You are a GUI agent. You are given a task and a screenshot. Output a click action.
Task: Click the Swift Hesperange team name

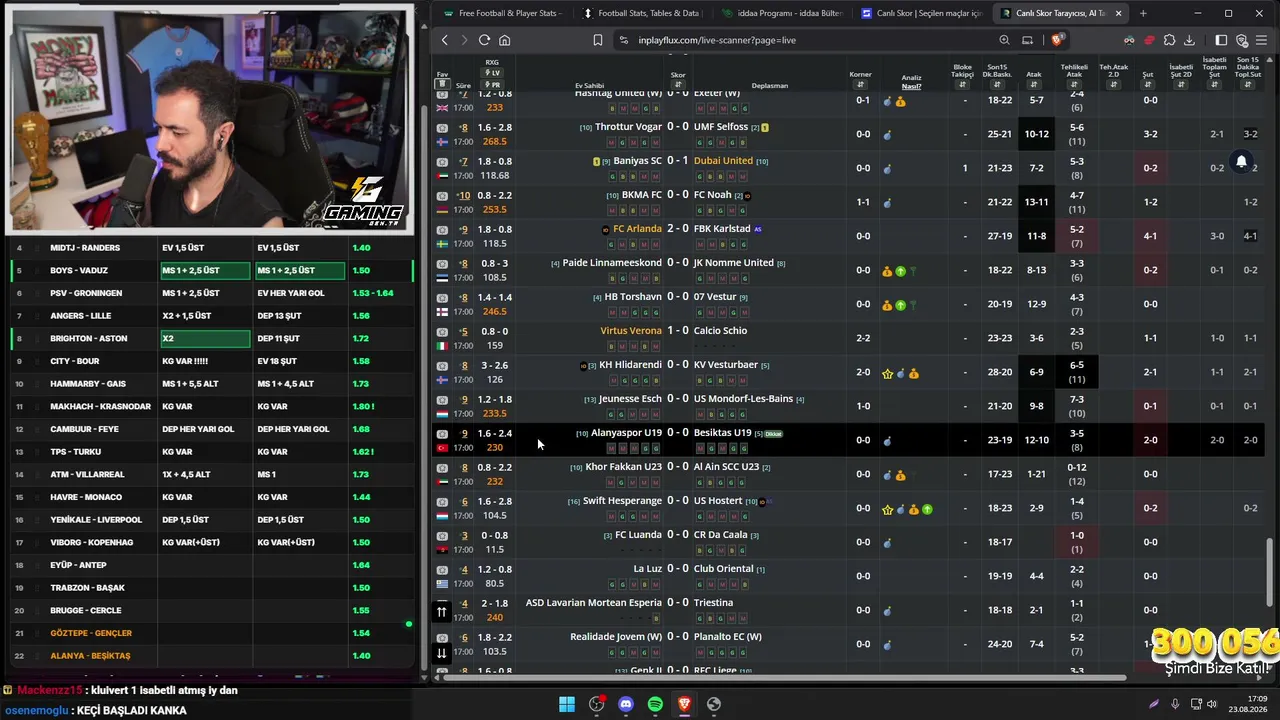click(622, 501)
